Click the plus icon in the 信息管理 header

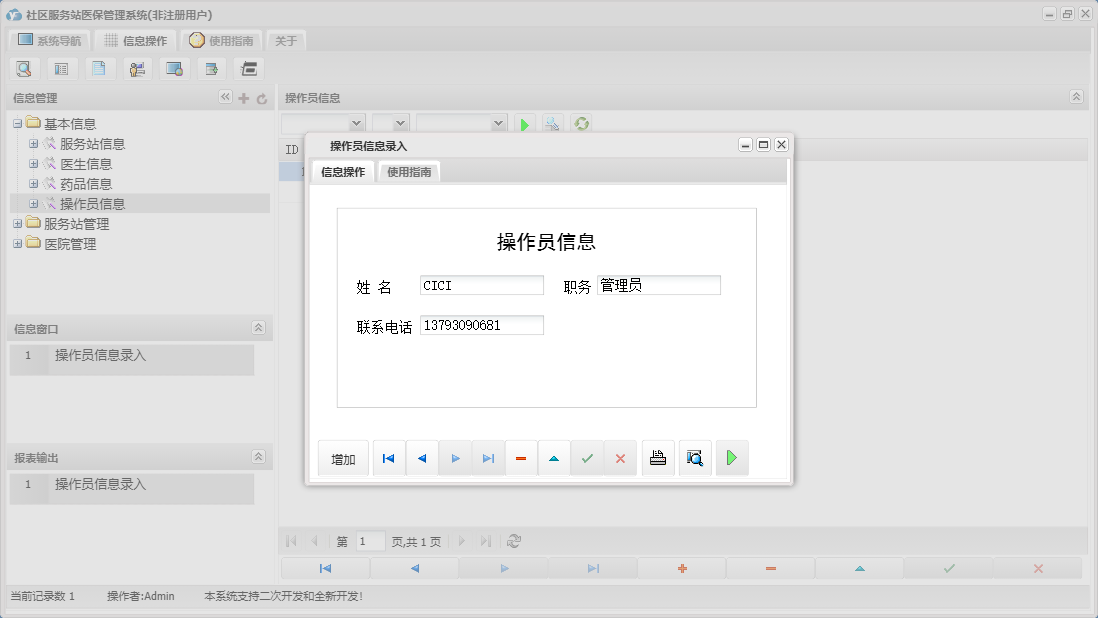click(243, 98)
